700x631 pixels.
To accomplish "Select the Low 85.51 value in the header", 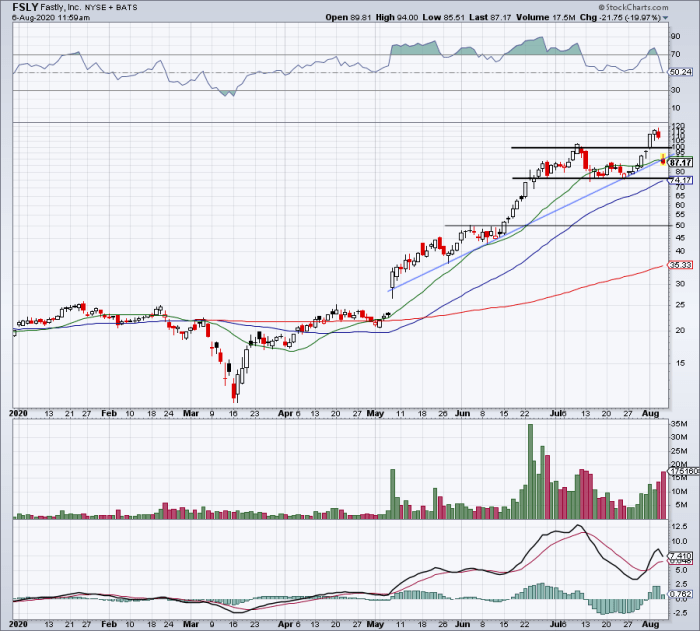I will tap(443, 17).
